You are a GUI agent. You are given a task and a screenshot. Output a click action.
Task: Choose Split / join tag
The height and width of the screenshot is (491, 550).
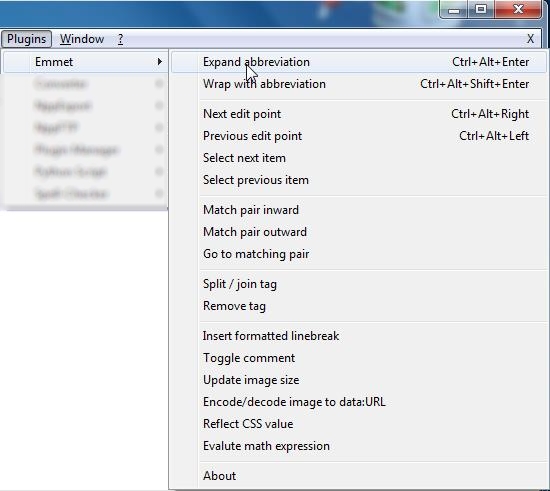coord(358,284)
